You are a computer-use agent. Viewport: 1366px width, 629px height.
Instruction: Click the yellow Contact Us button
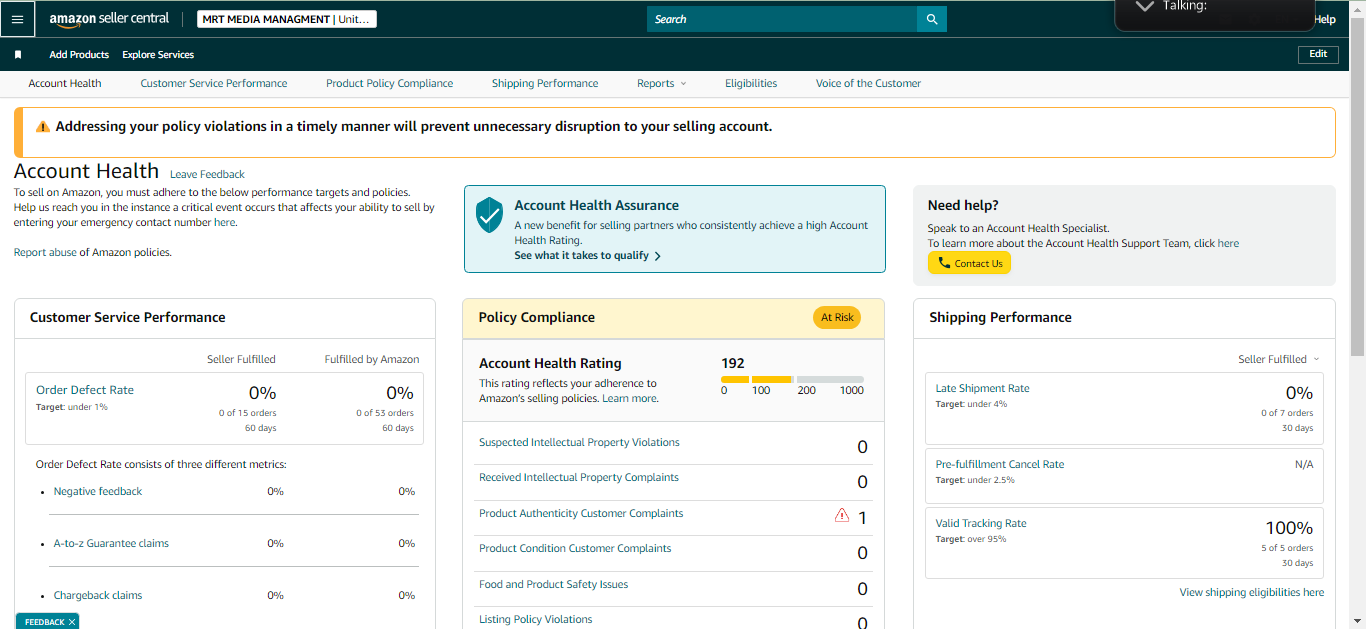click(x=969, y=263)
